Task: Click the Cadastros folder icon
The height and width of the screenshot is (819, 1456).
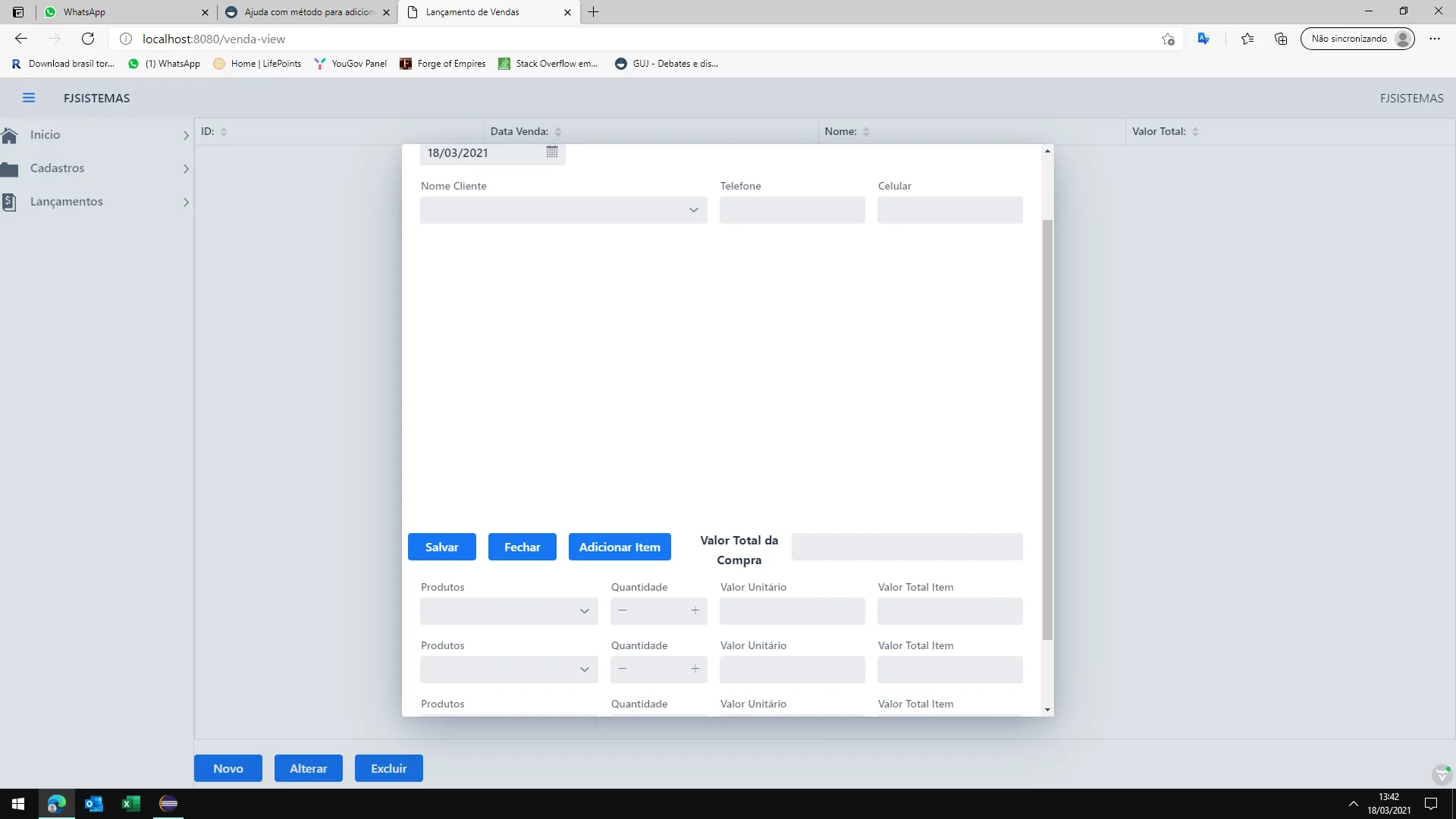Action: point(10,169)
